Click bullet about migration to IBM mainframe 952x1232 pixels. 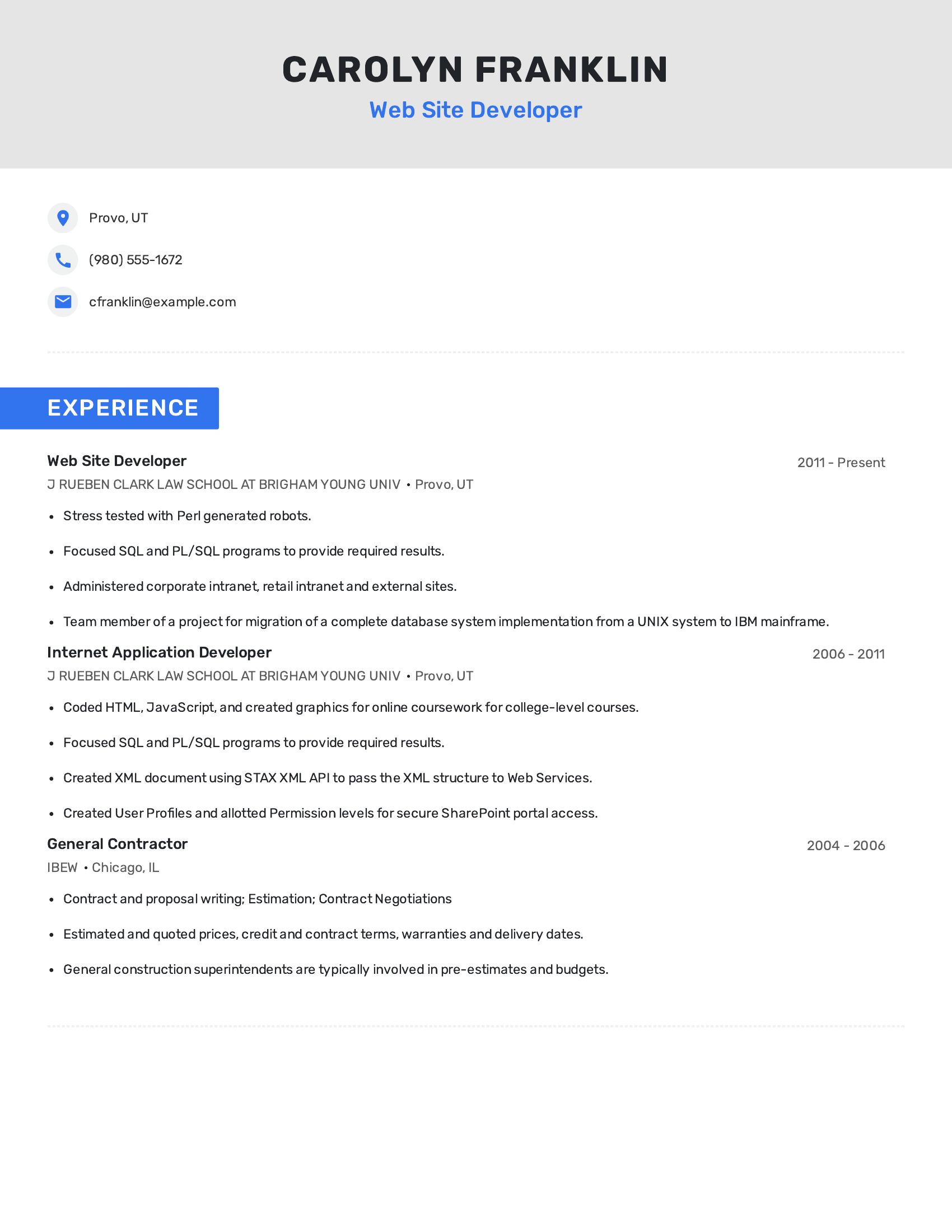coord(446,622)
